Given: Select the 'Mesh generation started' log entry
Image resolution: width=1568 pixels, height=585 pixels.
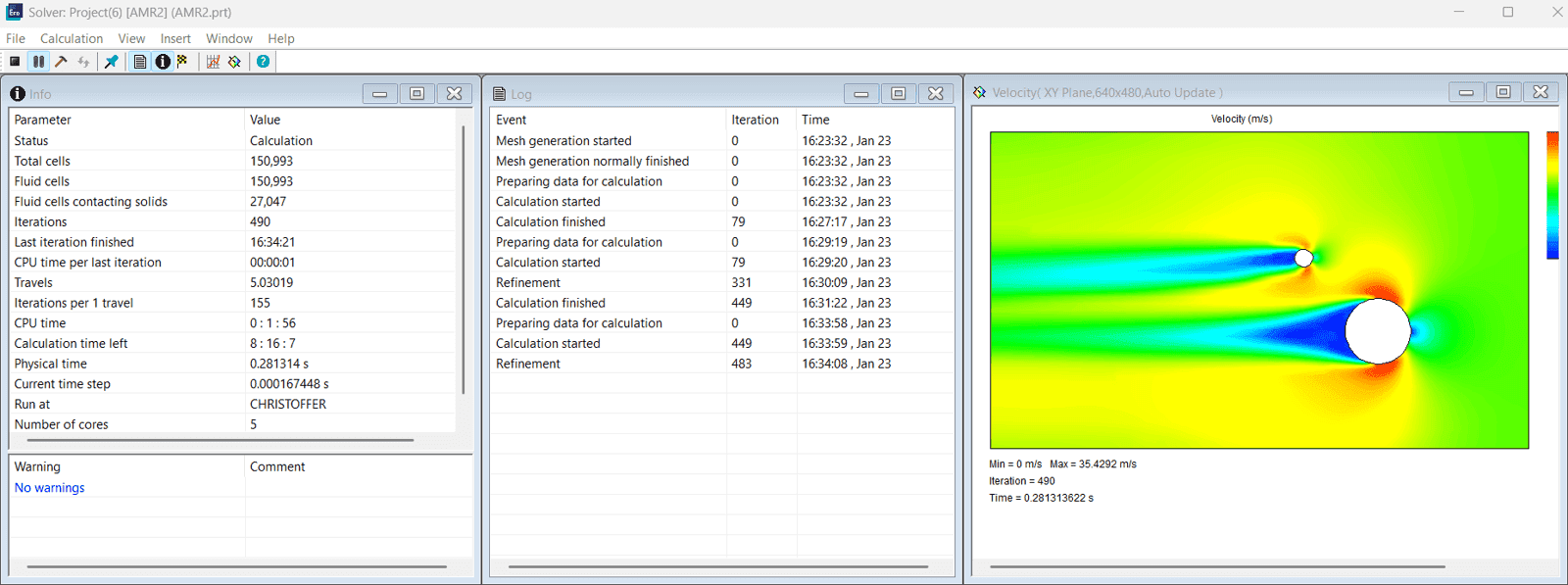Looking at the screenshot, I should pos(722,141).
